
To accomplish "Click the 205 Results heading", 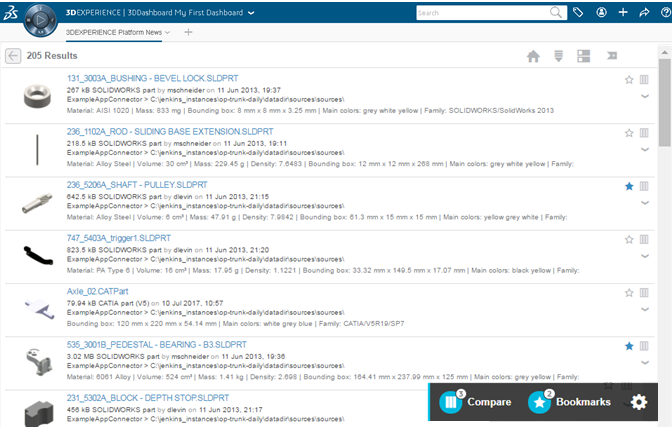I will click(52, 56).
